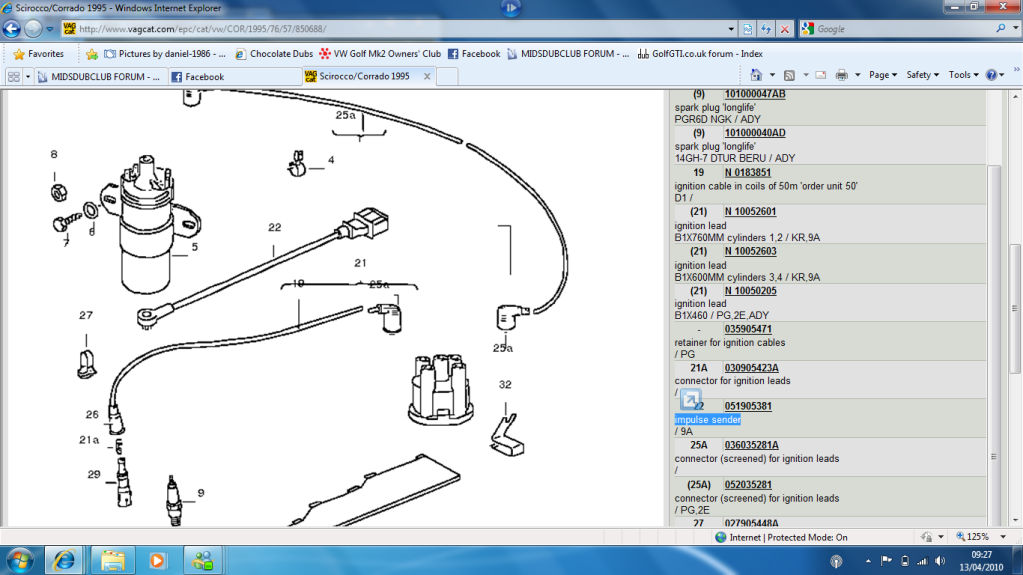The width and height of the screenshot is (1023, 575).
Task: Expand the Home button dropdown arrow
Action: pos(772,76)
